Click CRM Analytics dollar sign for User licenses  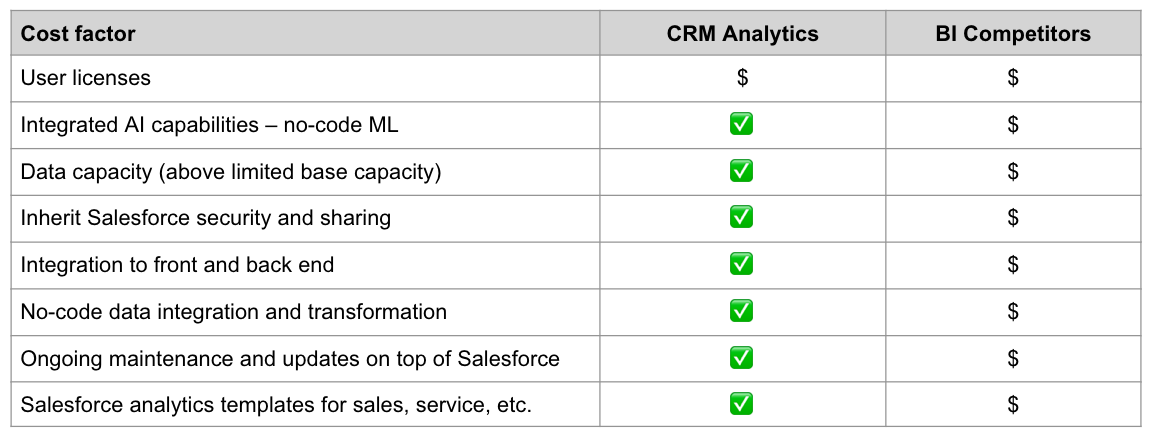tap(741, 78)
